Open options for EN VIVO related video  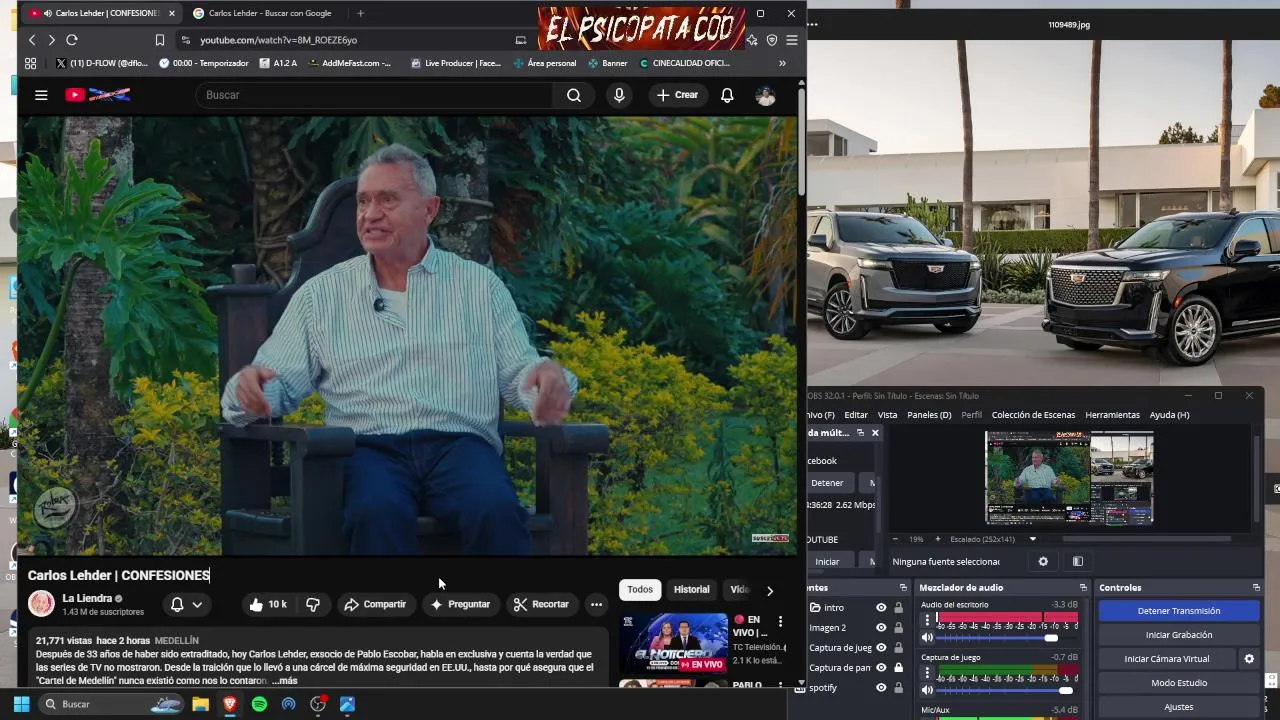tap(780, 622)
